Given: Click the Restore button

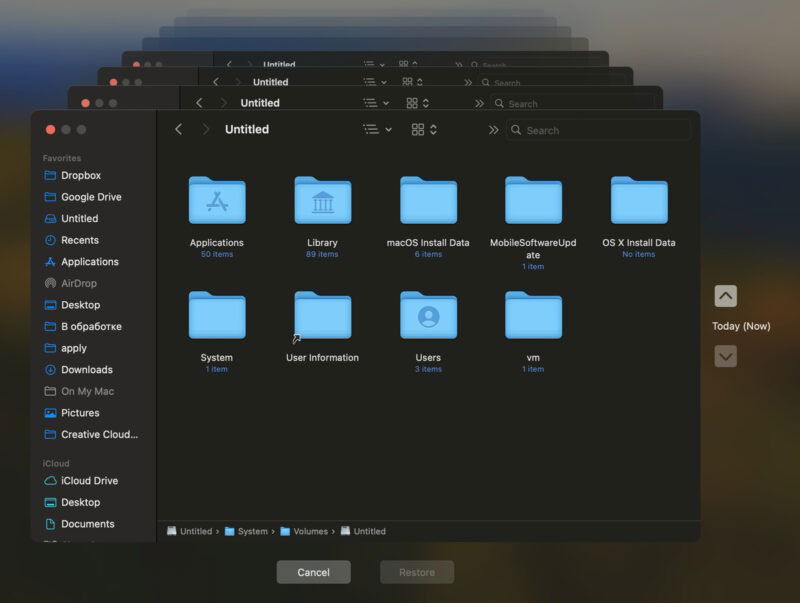Looking at the screenshot, I should tap(417, 572).
